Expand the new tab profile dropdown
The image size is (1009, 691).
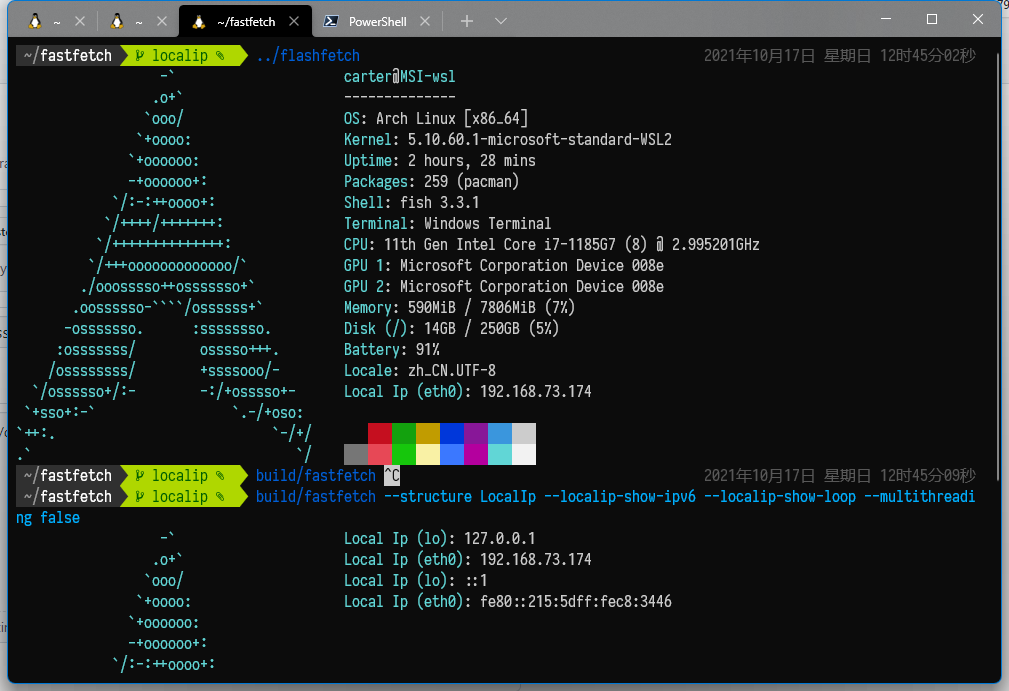[x=501, y=21]
